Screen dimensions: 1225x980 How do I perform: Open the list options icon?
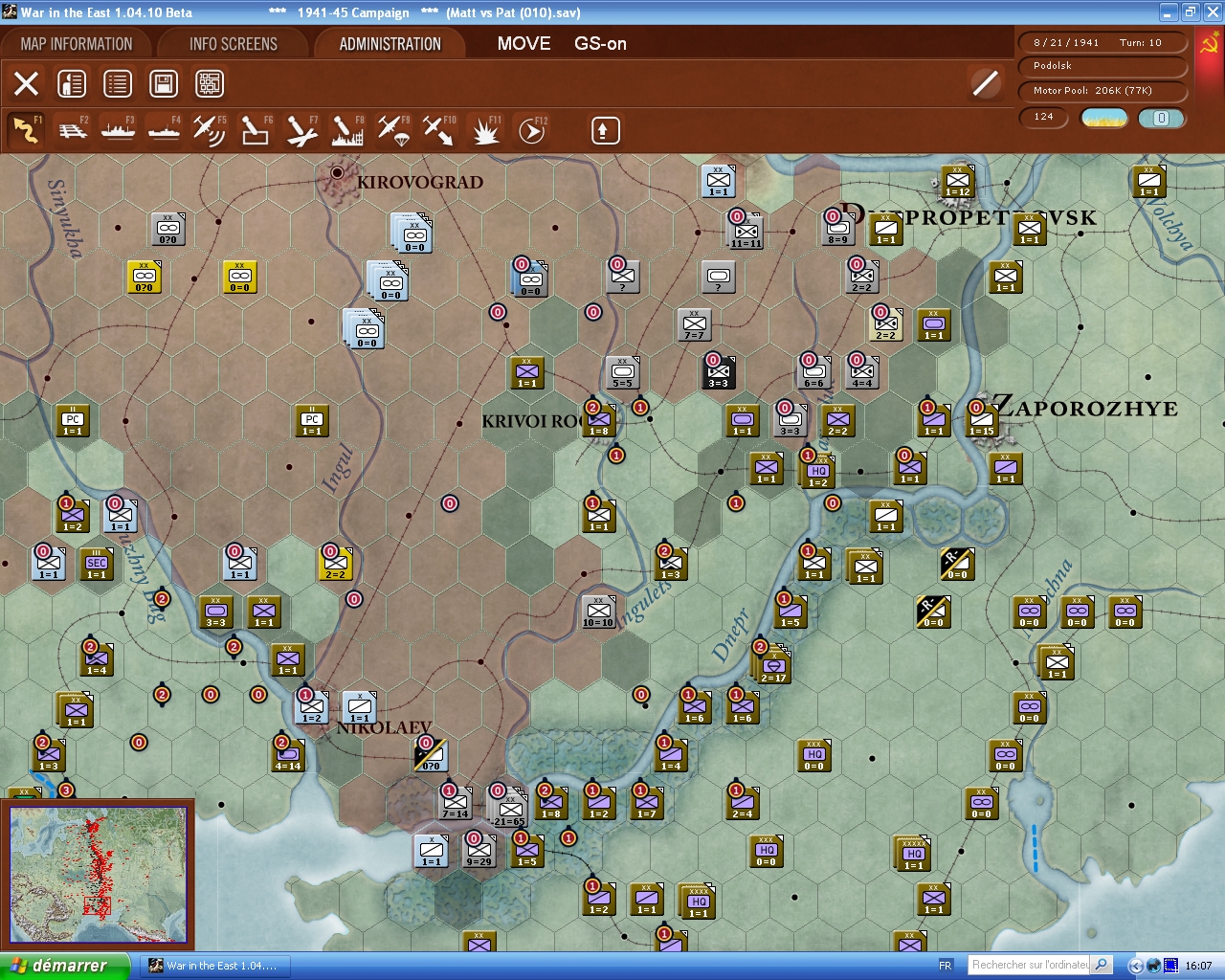[118, 84]
